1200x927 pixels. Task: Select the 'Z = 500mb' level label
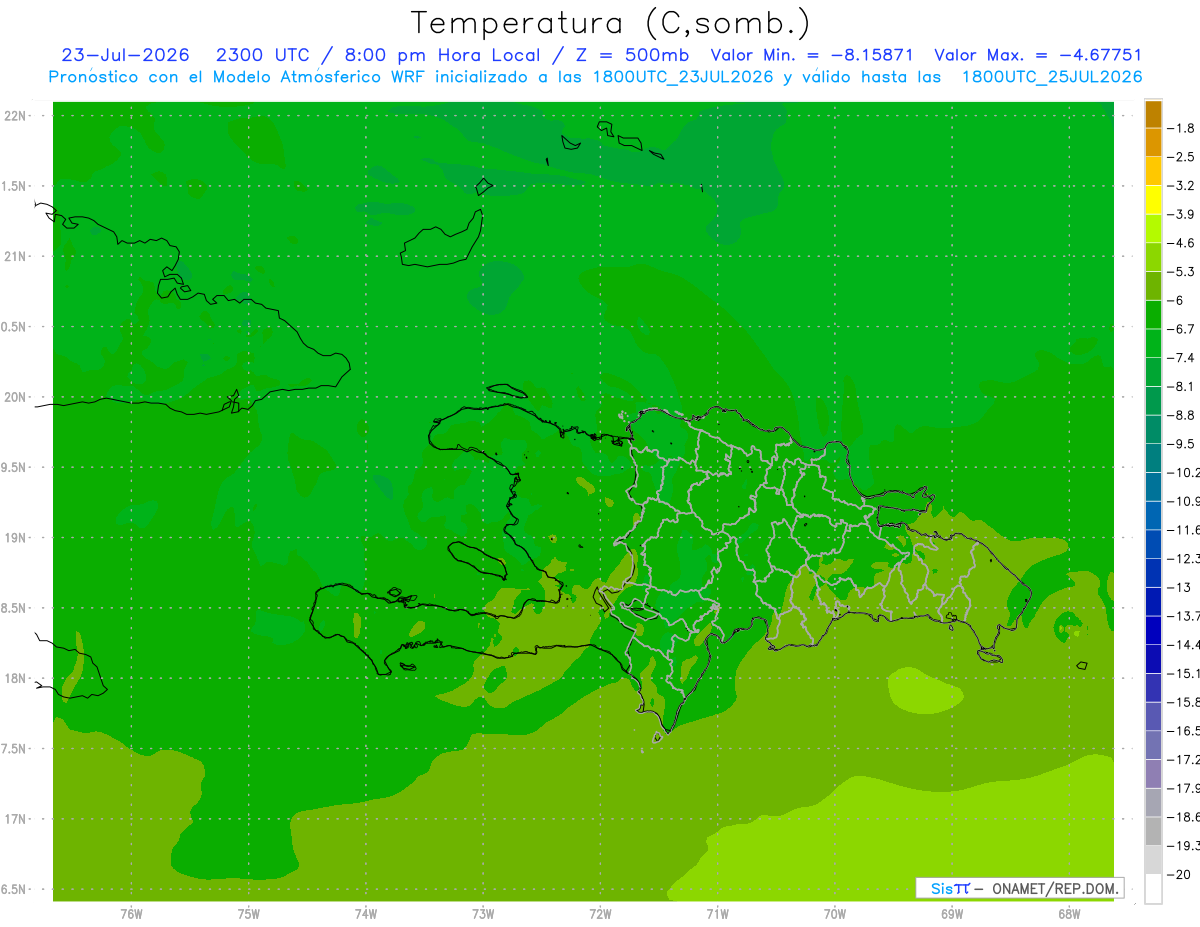[632, 56]
